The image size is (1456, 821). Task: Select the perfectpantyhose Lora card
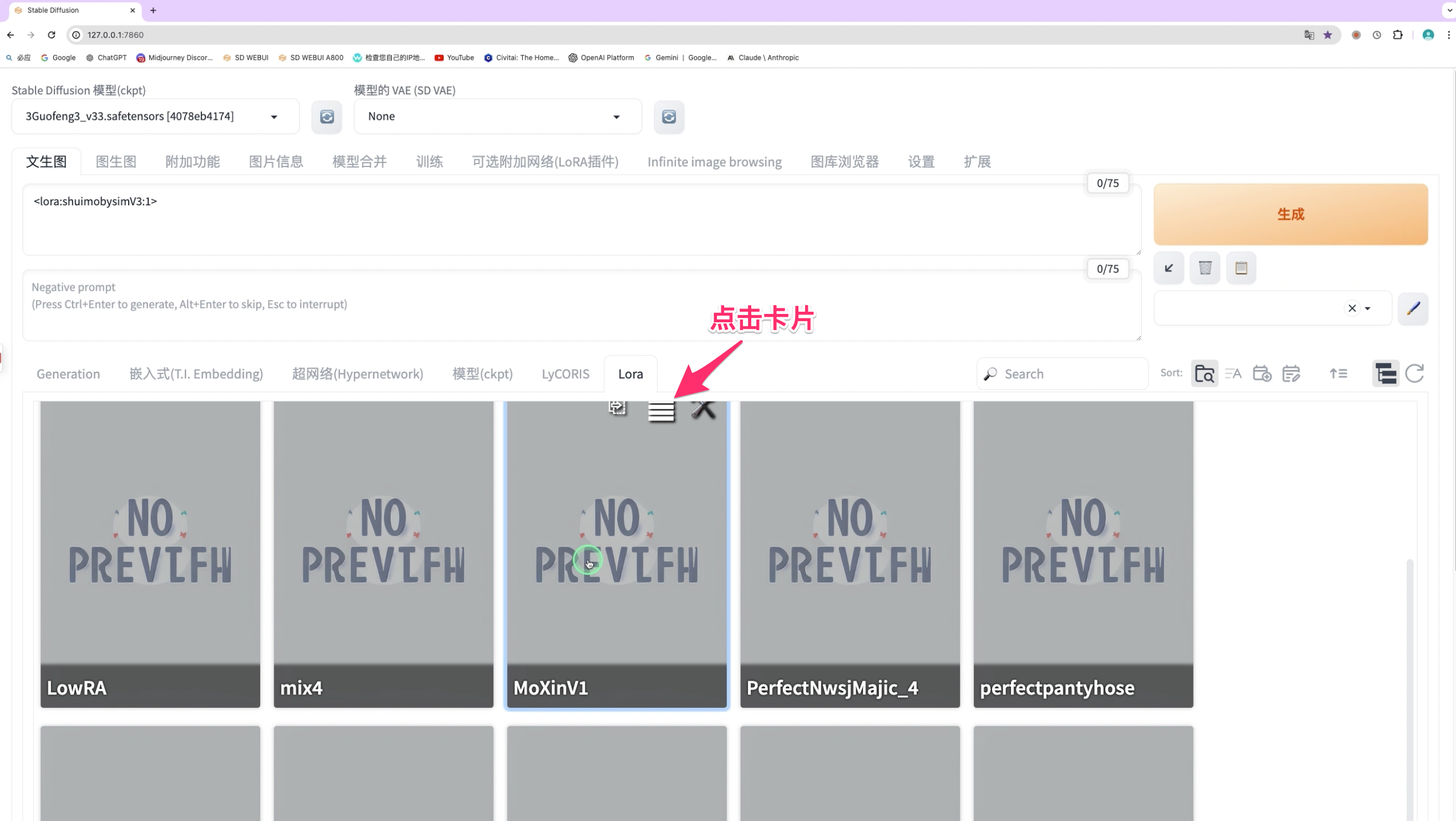click(1084, 554)
